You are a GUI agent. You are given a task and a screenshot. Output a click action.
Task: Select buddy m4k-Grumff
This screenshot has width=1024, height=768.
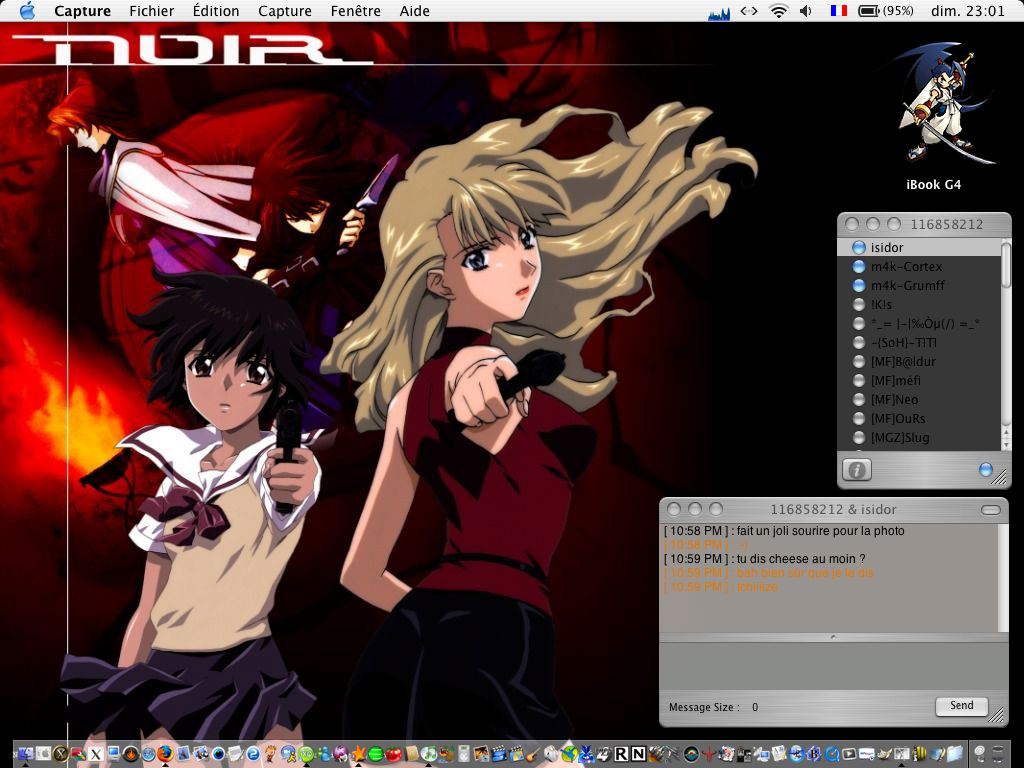coord(920,285)
